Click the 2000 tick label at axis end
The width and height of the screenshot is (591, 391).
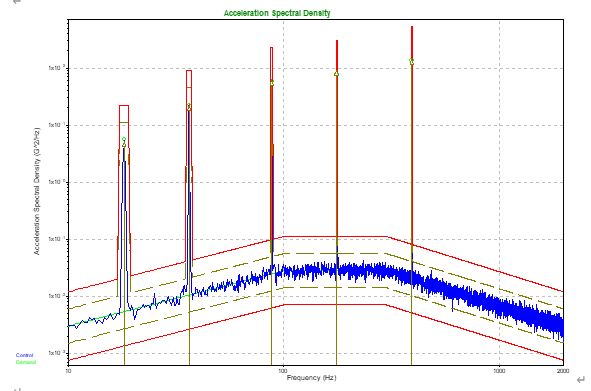[x=563, y=371]
